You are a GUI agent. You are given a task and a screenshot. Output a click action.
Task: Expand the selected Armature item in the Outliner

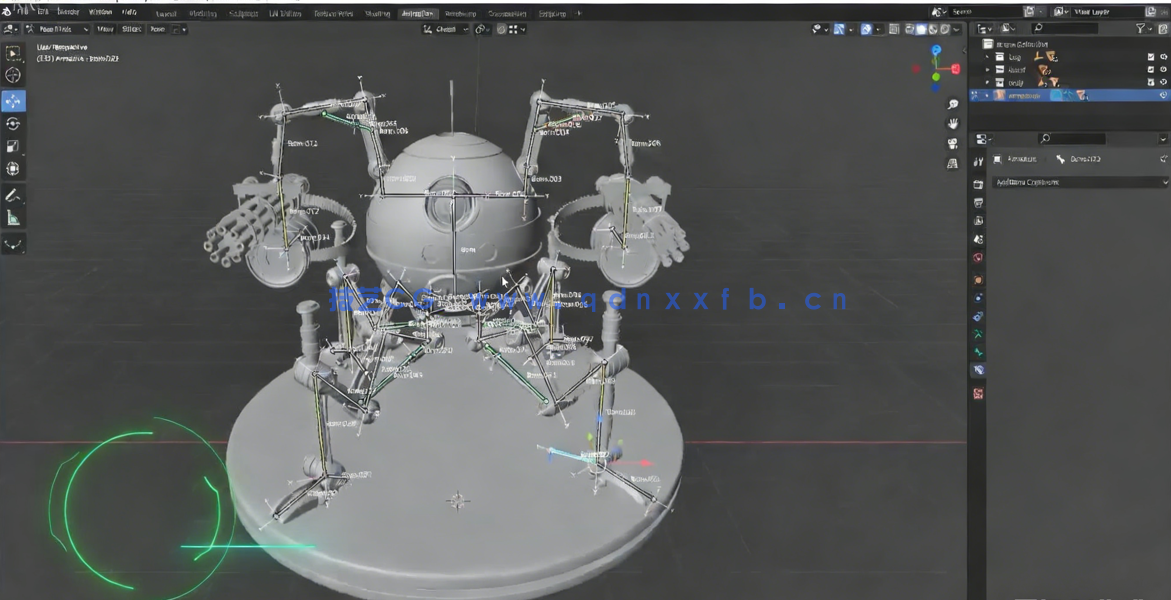(x=985, y=94)
